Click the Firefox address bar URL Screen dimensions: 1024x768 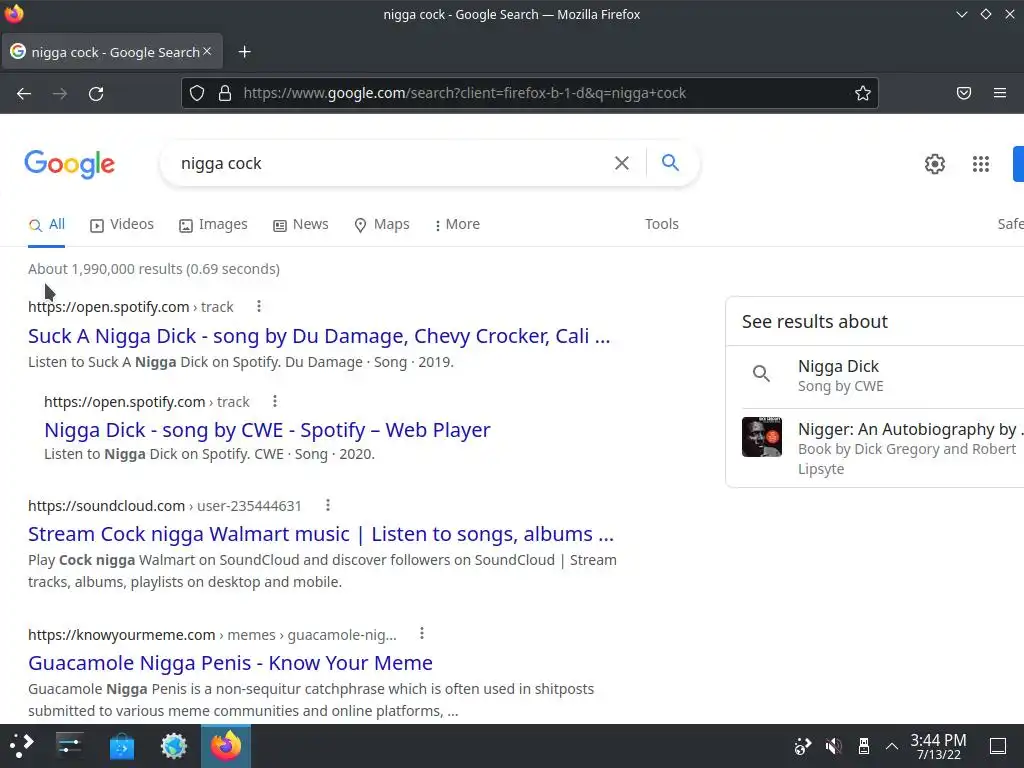(464, 93)
